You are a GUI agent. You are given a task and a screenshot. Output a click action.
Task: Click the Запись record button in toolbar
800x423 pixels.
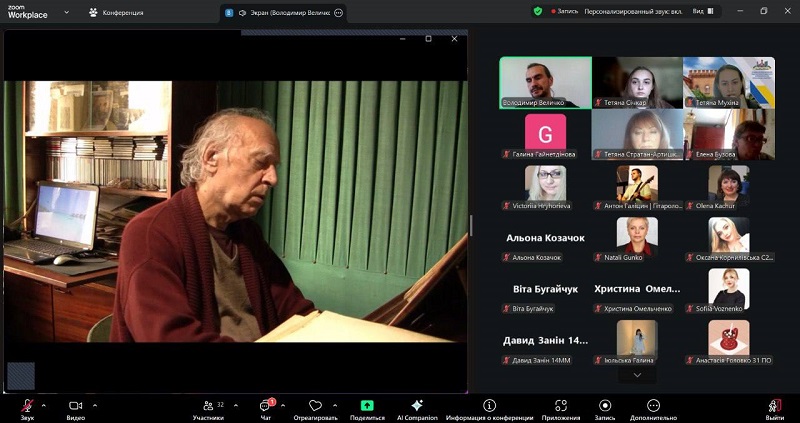click(x=604, y=406)
